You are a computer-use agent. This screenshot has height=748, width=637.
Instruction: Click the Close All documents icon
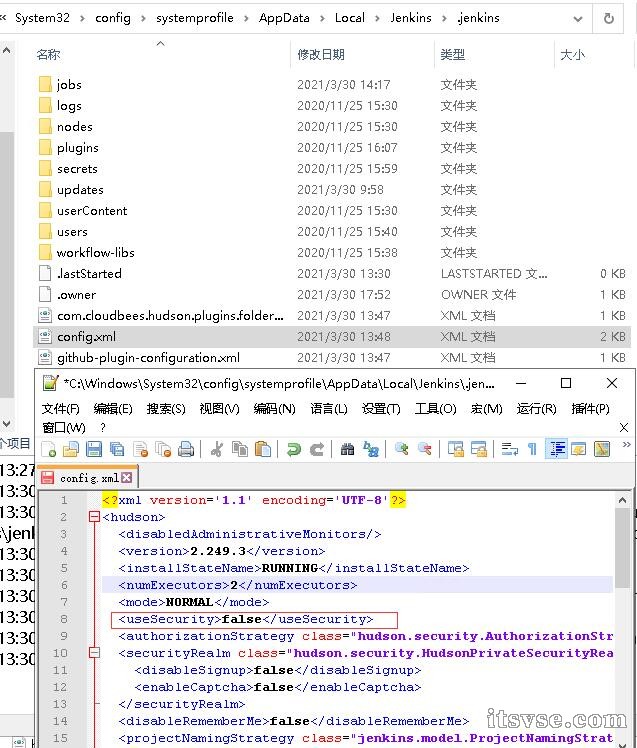[163, 449]
